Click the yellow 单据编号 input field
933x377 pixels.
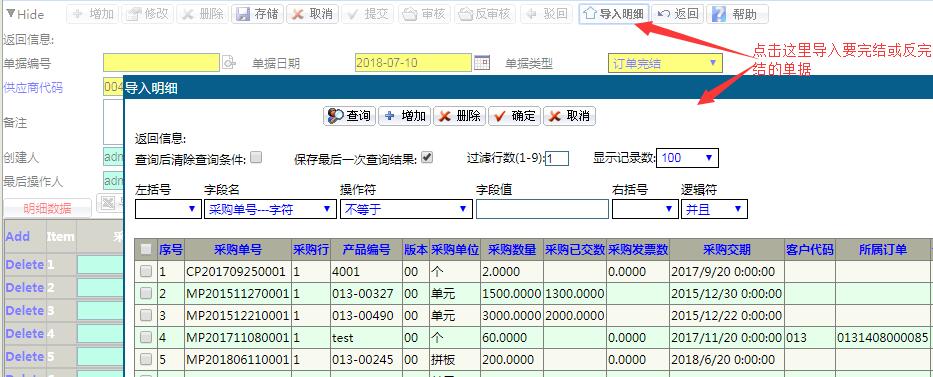[161, 62]
